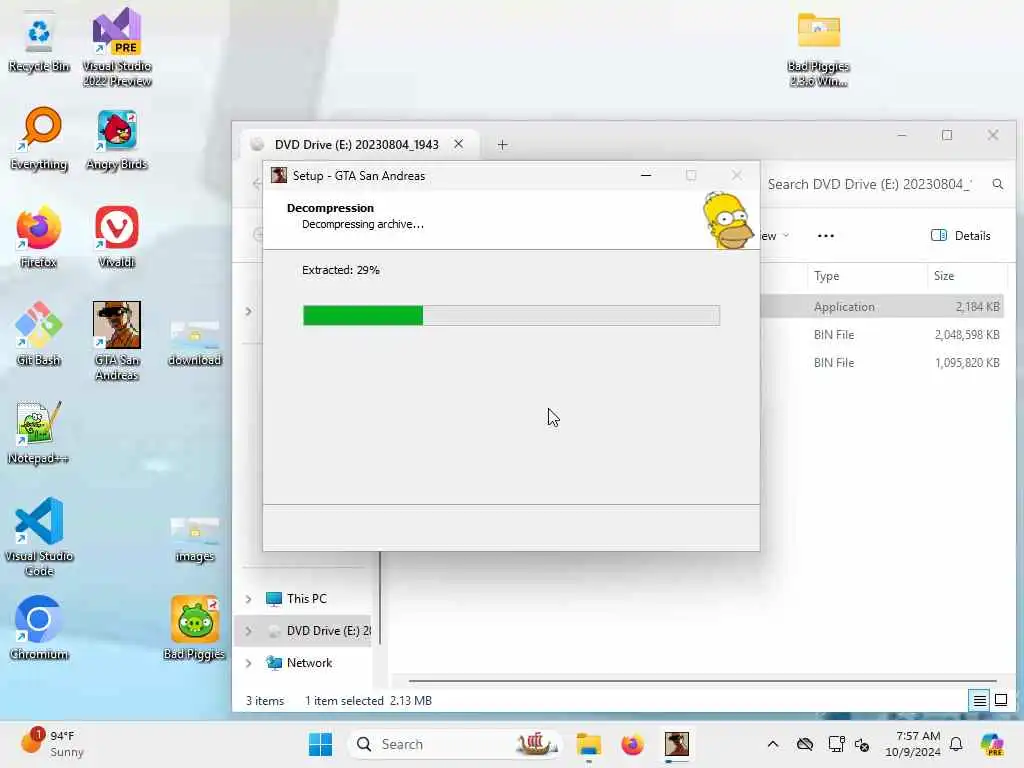Open the Copilot preview taskbar icon
The width and height of the screenshot is (1024, 768).
[992, 744]
